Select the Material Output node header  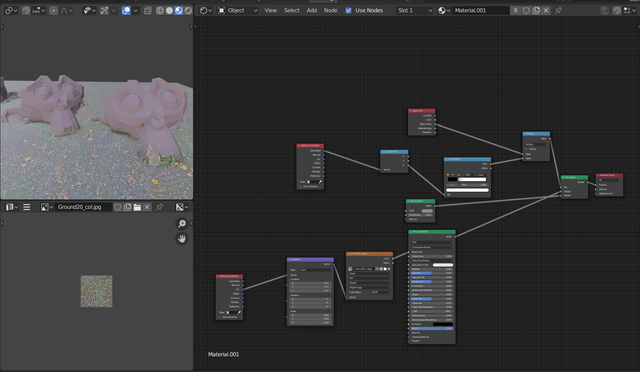point(609,175)
